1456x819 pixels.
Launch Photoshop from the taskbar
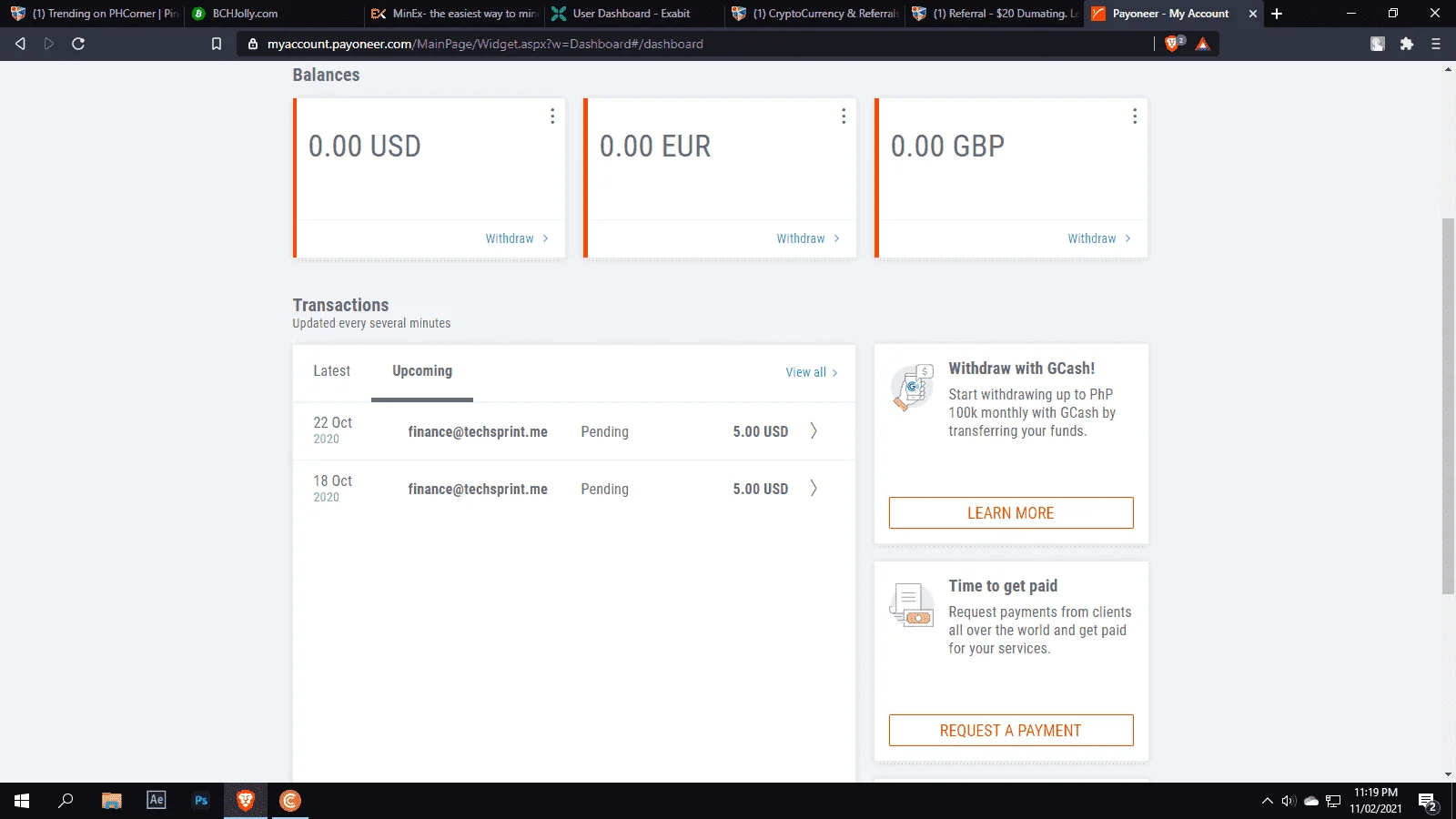201,801
